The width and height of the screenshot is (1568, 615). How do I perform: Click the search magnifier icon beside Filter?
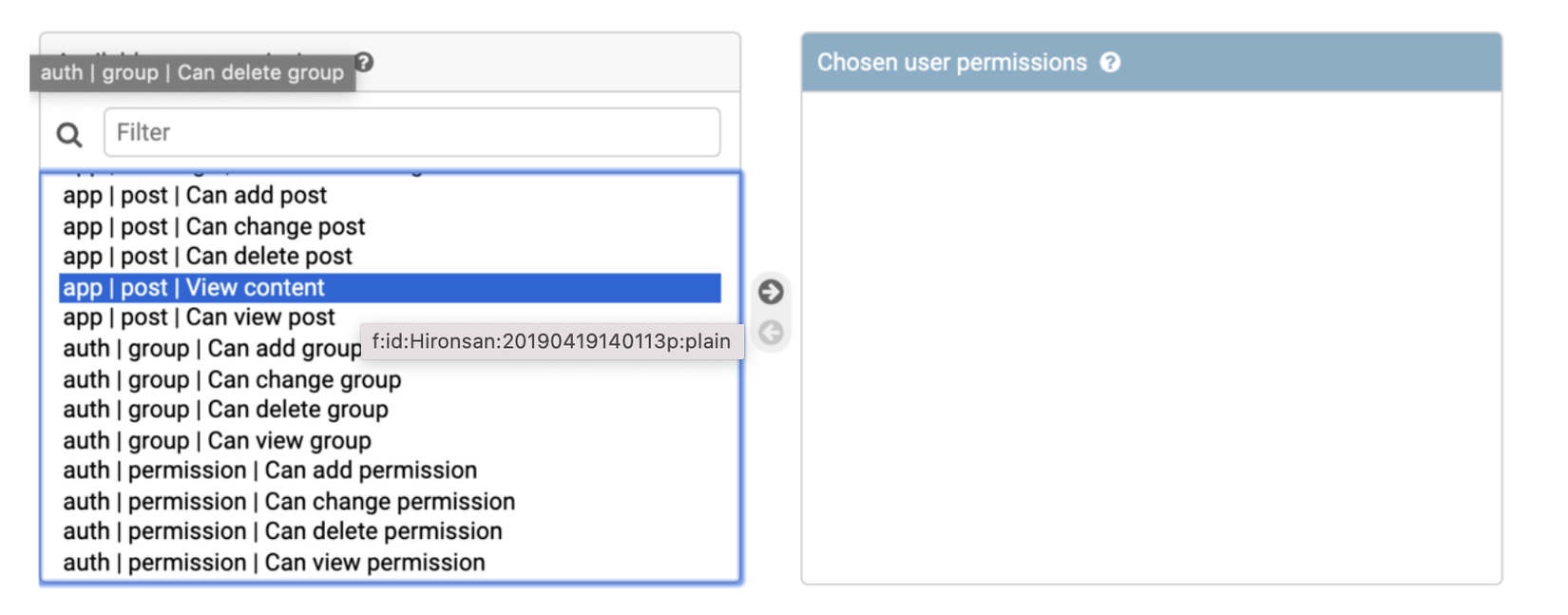68,135
